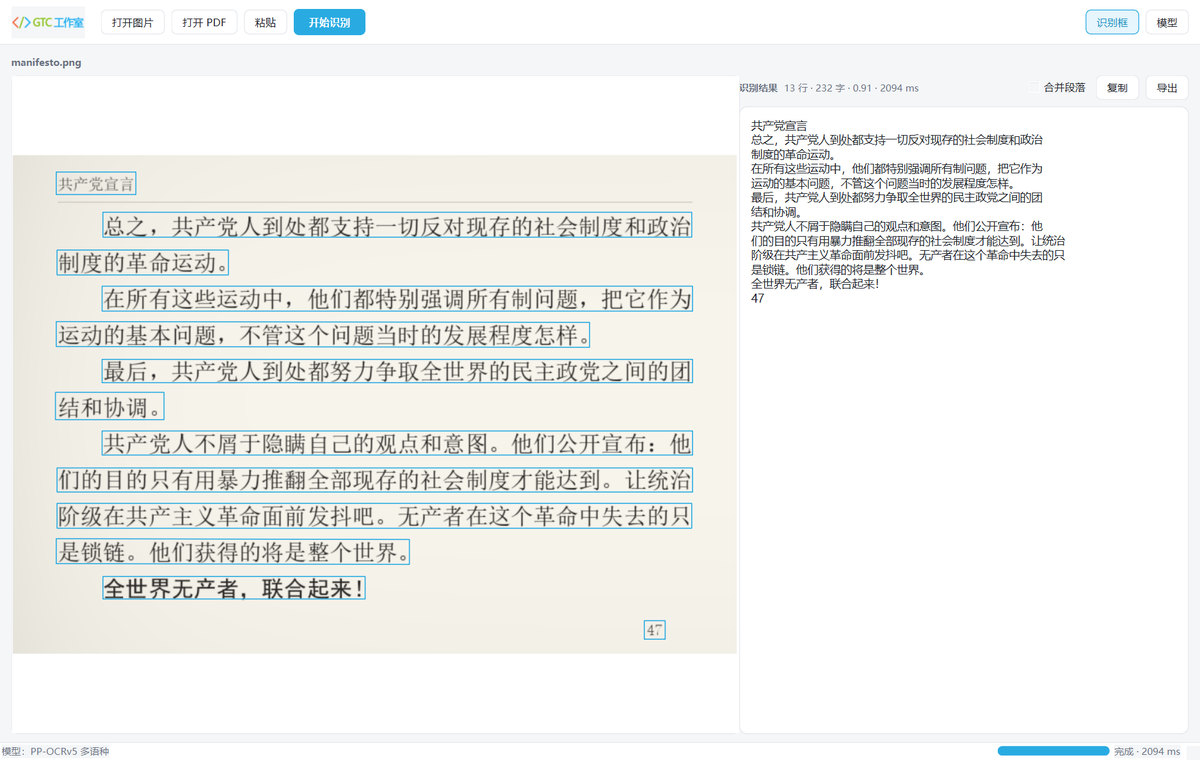Click the 粘贴 paste button
The image size is (1200, 760).
pos(265,22)
